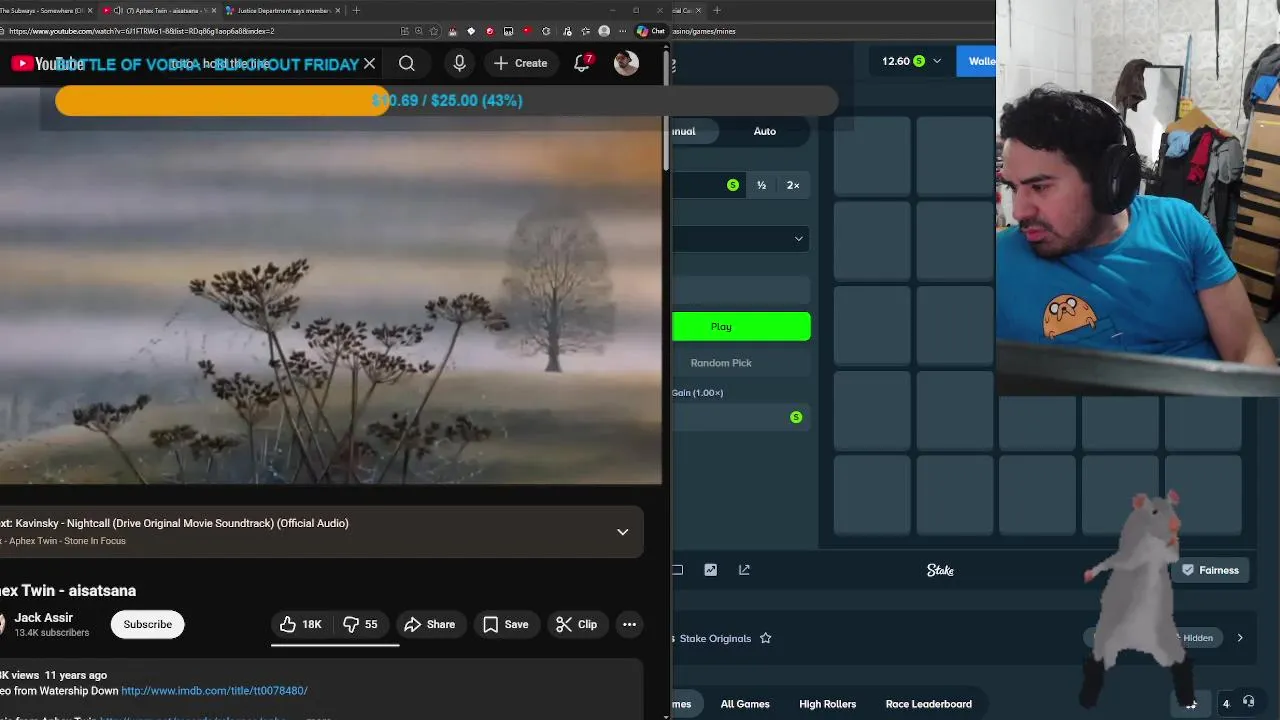Click the total gain field
The width and height of the screenshot is (1280, 720).
click(x=741, y=417)
